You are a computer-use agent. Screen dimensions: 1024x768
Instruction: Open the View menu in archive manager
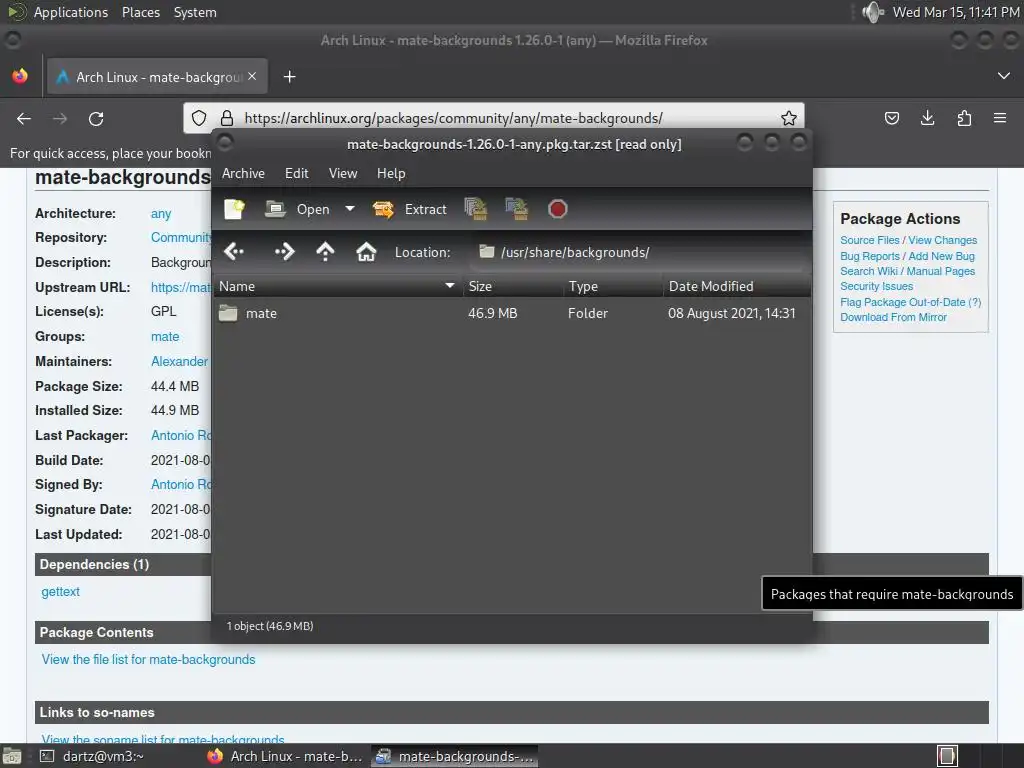(x=343, y=173)
